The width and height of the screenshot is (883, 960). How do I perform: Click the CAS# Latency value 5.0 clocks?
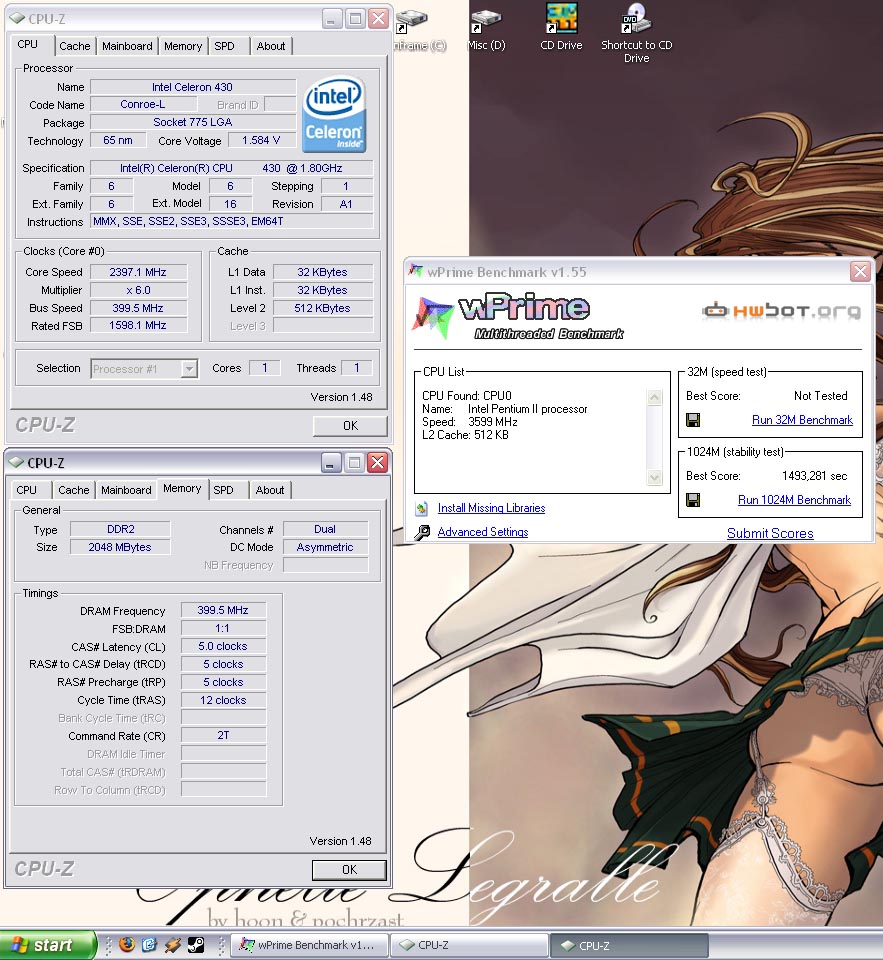[223, 647]
